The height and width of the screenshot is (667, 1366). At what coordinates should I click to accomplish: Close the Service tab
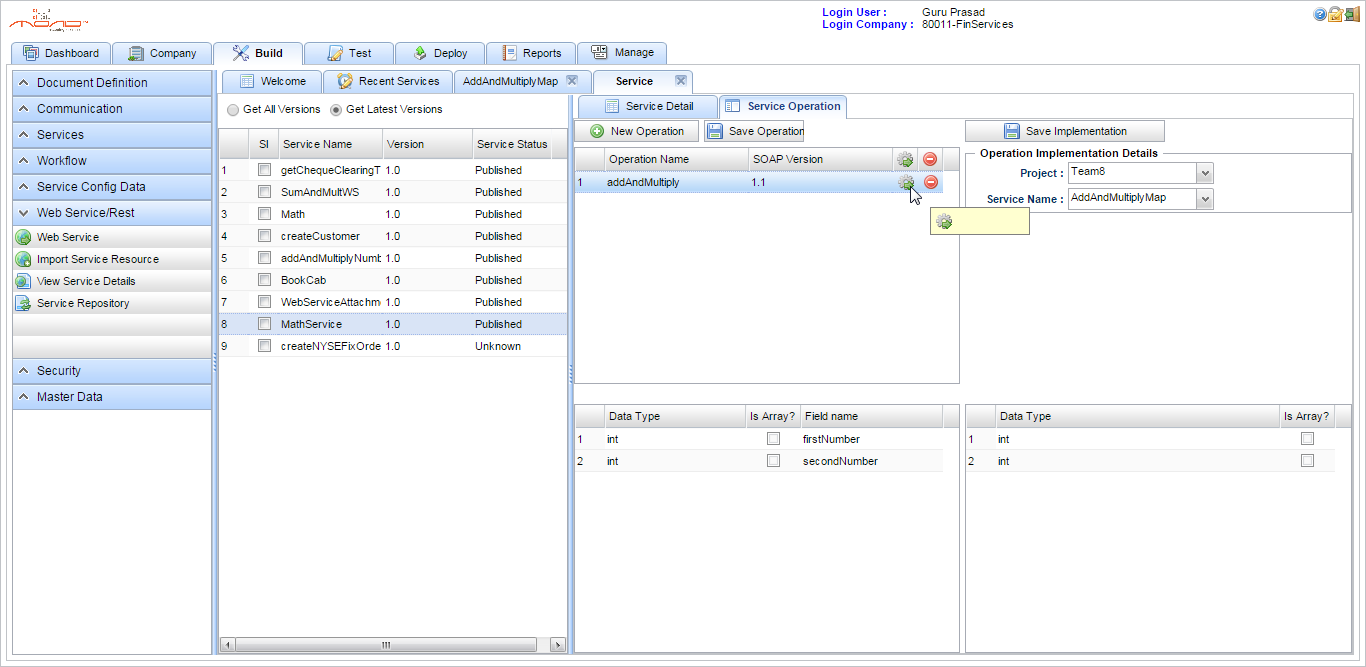pyautogui.click(x=680, y=81)
